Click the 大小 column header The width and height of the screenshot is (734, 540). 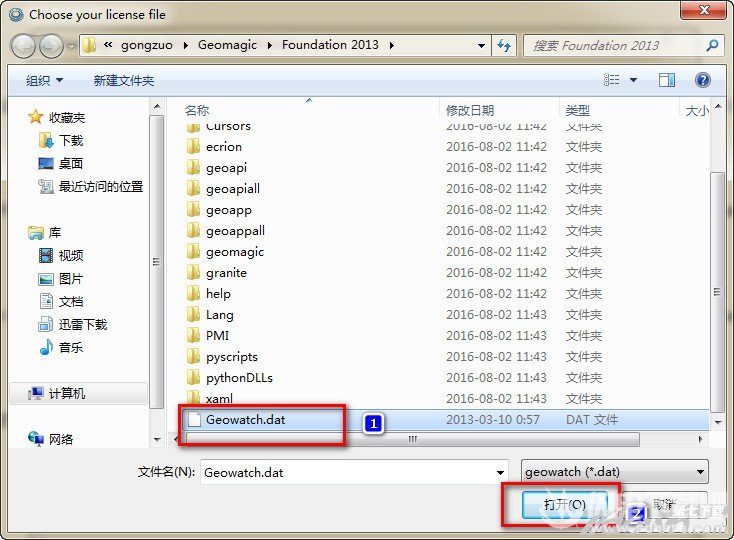coord(696,110)
